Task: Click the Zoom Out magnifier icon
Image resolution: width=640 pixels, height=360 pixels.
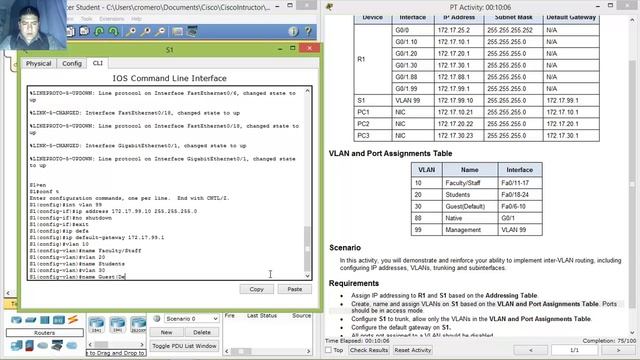Action: [160, 31]
